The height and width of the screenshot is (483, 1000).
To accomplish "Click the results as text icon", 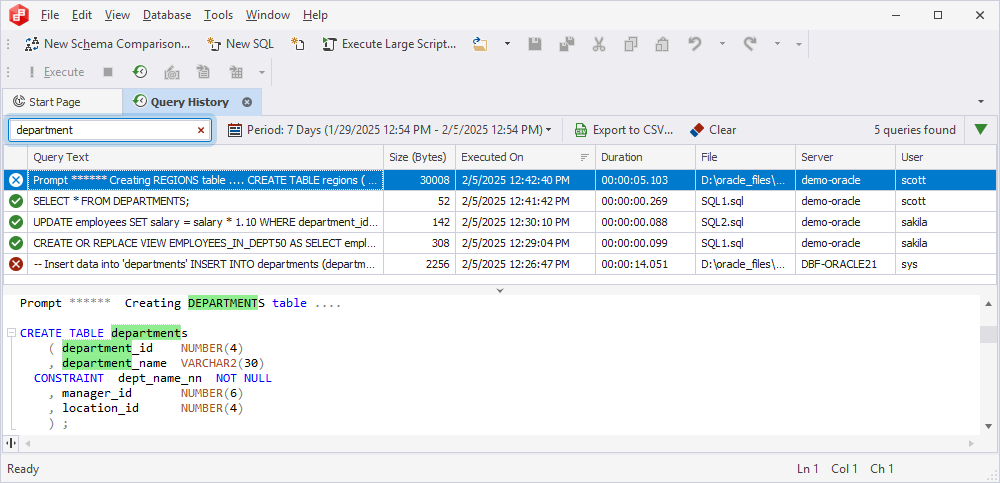I will click(203, 72).
